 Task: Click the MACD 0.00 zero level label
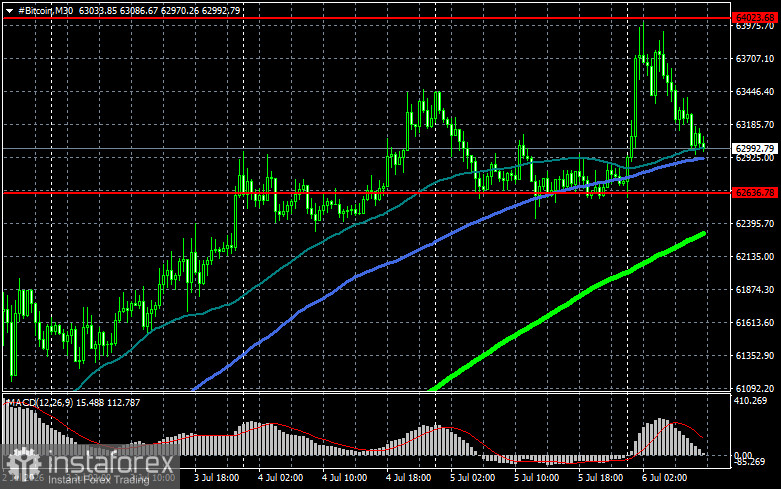743,455
